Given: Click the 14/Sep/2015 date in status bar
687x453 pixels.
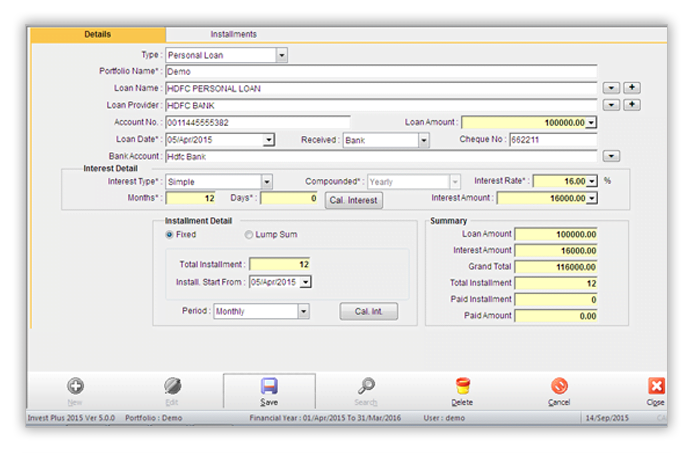Looking at the screenshot, I should point(607,418).
